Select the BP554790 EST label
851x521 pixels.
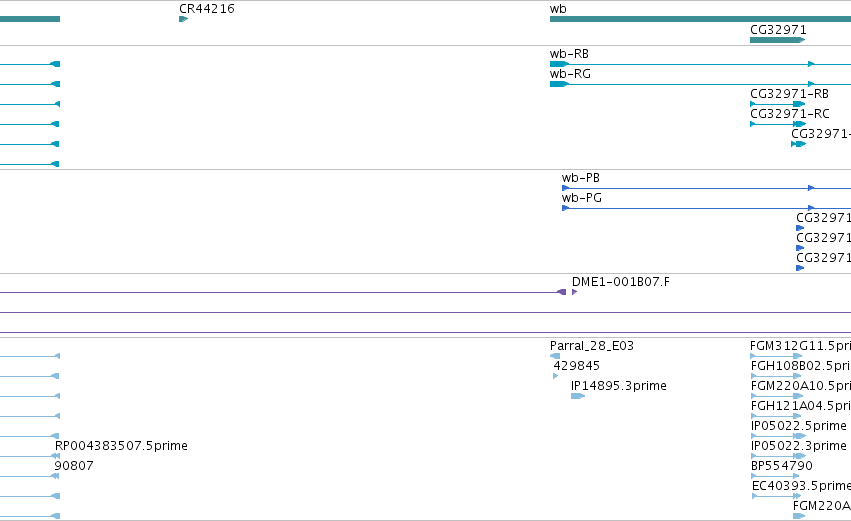tap(782, 466)
